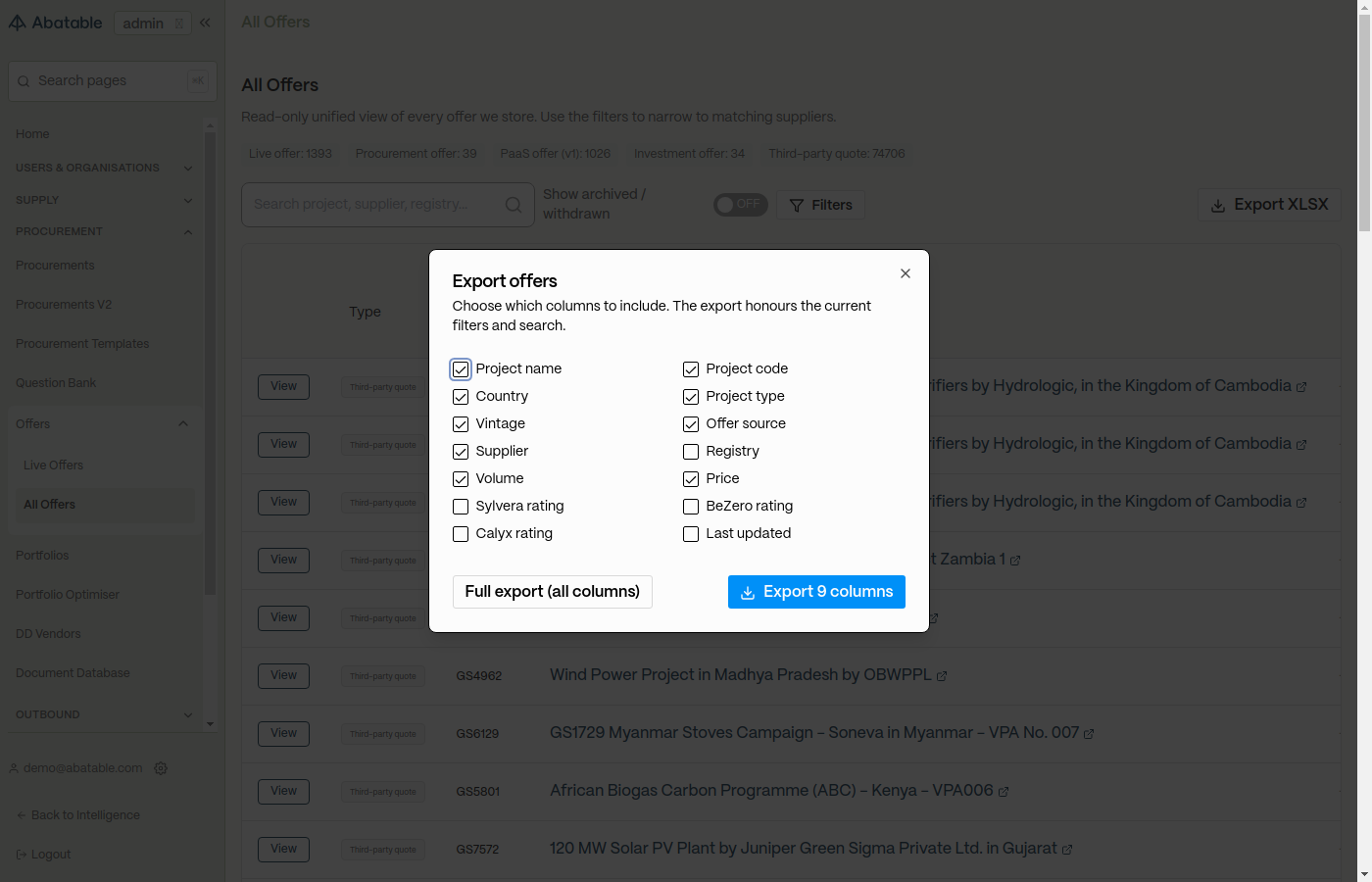Expand the USERS & ORGANISATIONS section

coord(188,169)
